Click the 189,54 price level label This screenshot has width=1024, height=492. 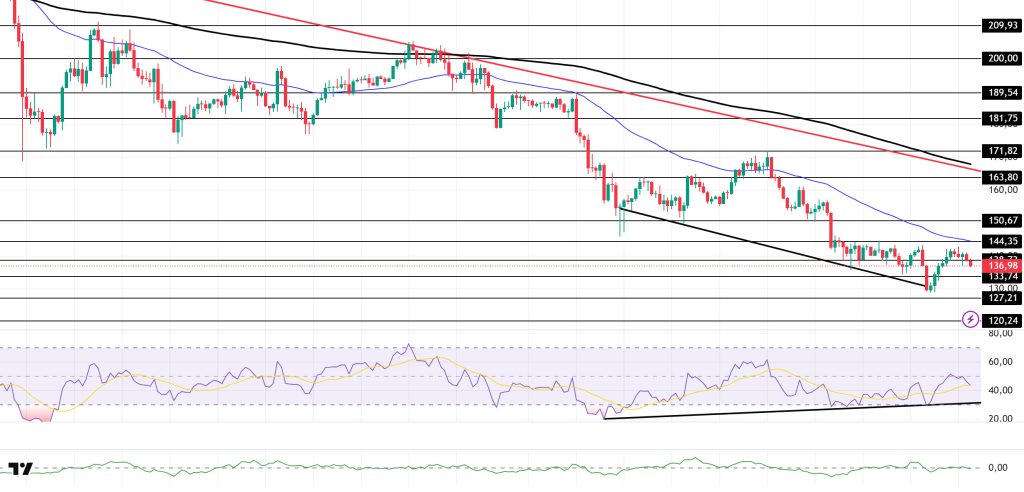(x=1002, y=93)
